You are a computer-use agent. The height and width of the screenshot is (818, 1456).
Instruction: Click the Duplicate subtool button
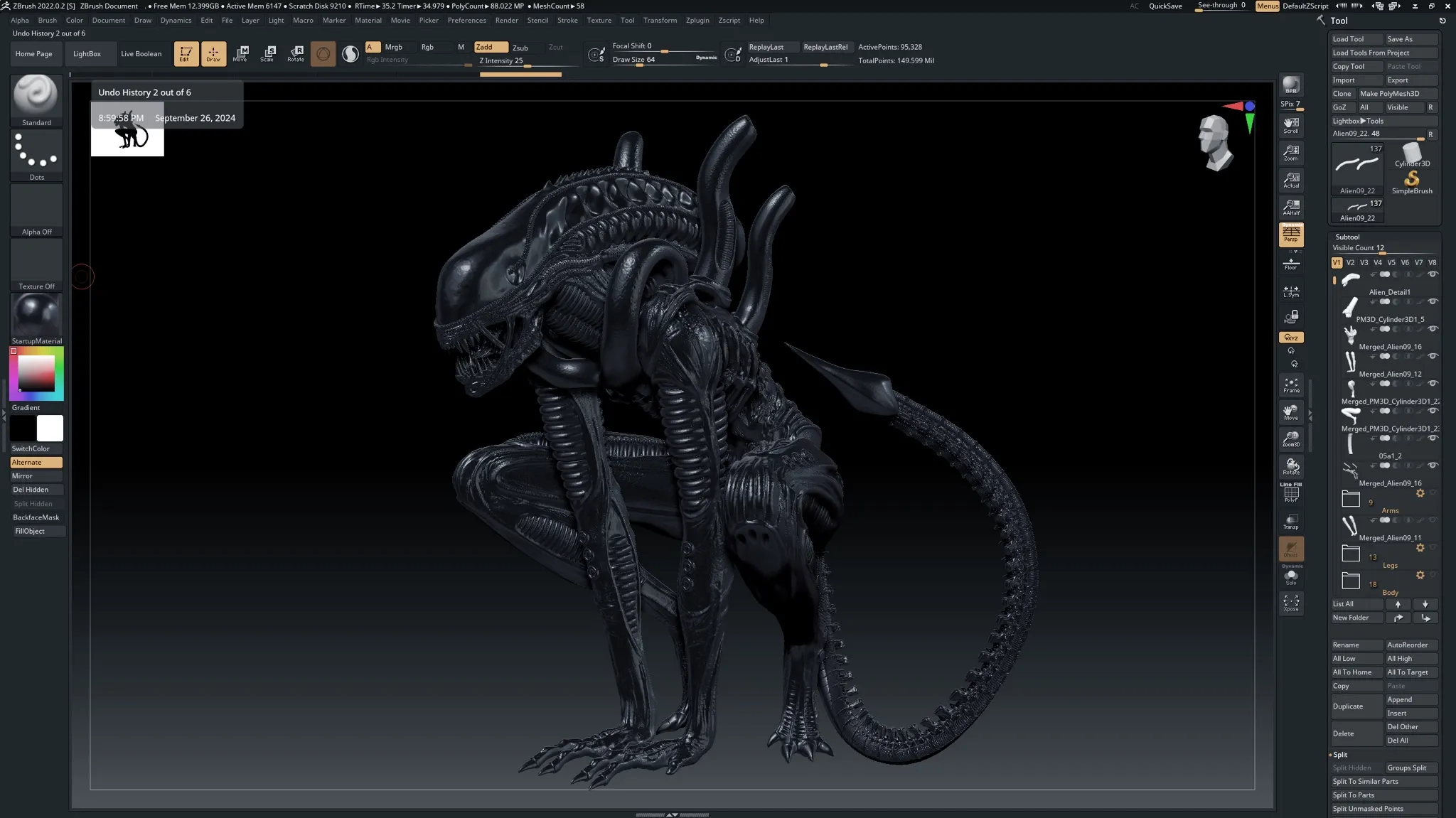[x=1356, y=706]
